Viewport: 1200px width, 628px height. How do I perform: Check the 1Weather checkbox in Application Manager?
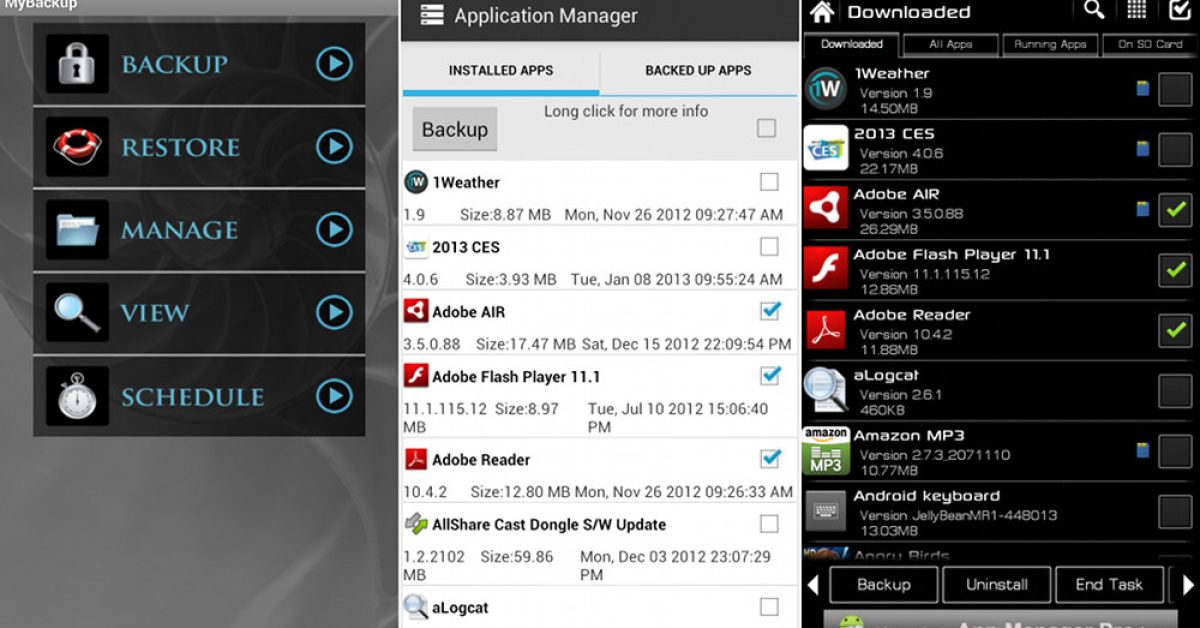[769, 182]
